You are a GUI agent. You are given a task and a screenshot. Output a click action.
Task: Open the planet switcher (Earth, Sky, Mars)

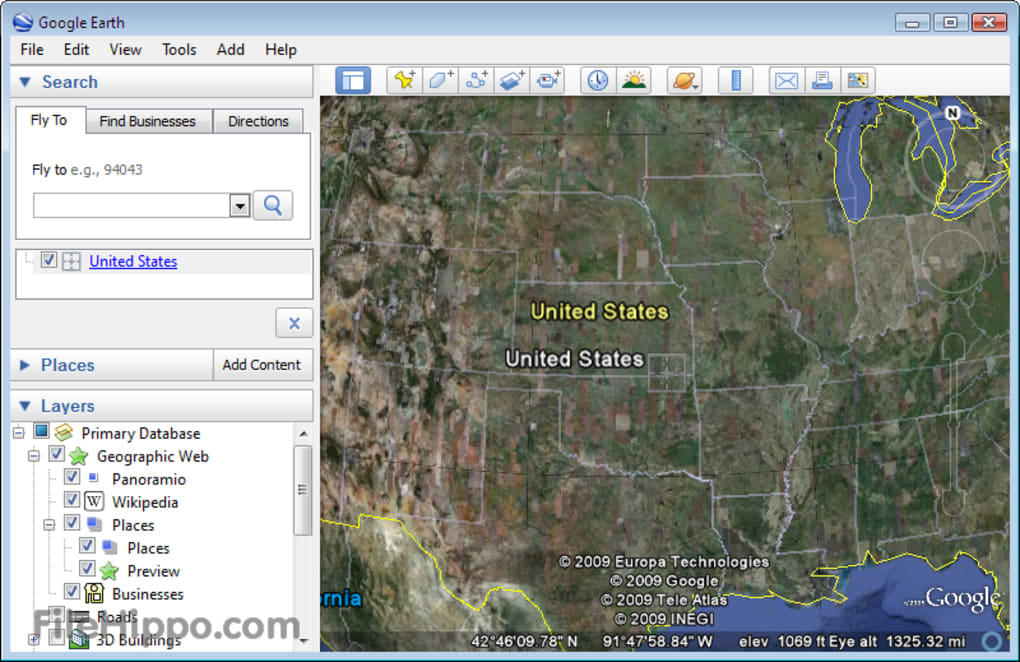(x=684, y=81)
